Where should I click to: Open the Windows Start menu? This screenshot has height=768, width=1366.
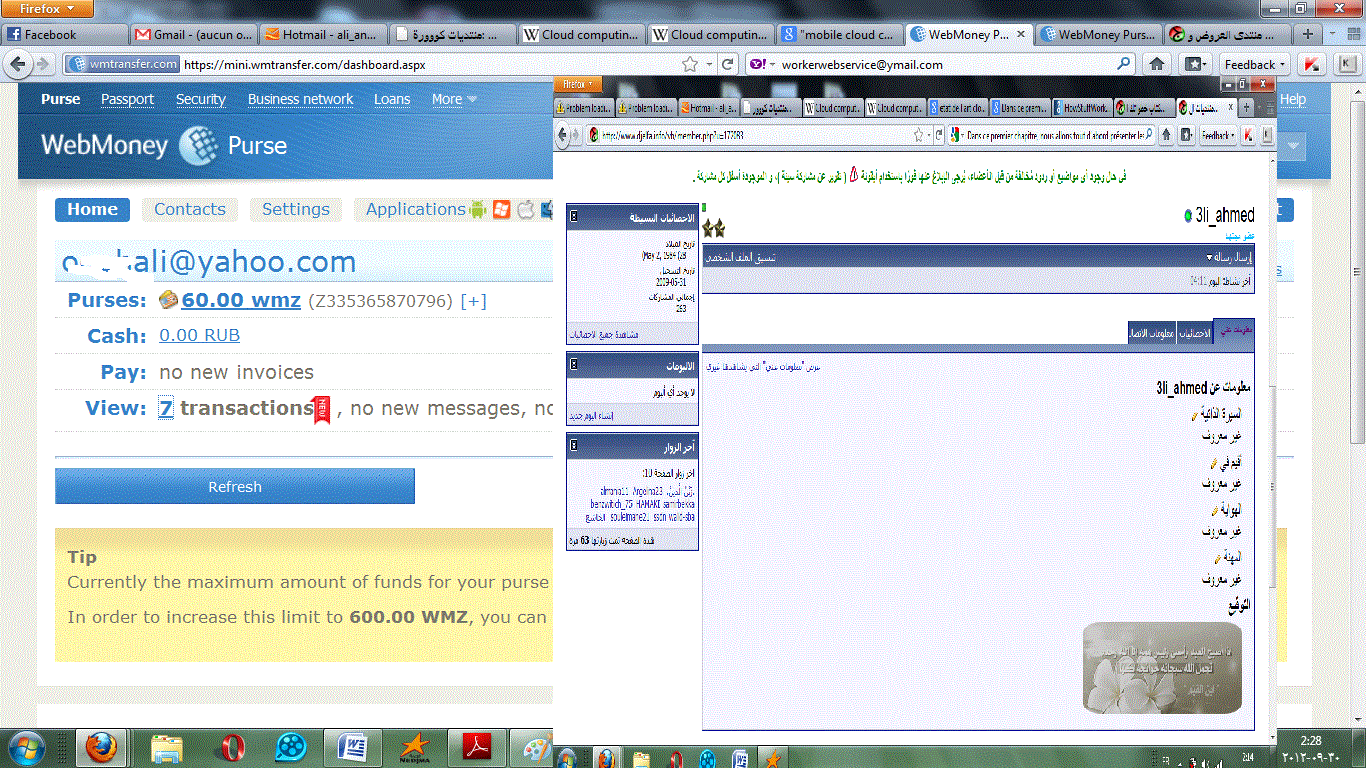(x=25, y=748)
